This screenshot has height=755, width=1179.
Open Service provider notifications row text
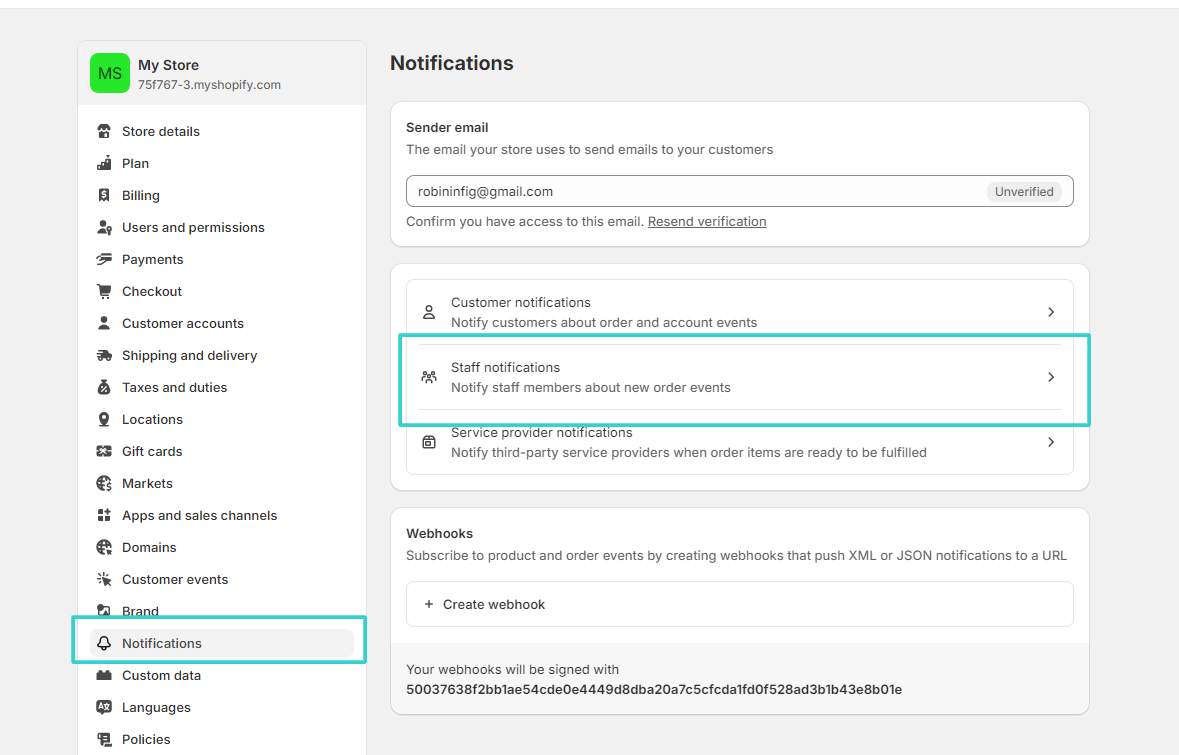click(689, 442)
